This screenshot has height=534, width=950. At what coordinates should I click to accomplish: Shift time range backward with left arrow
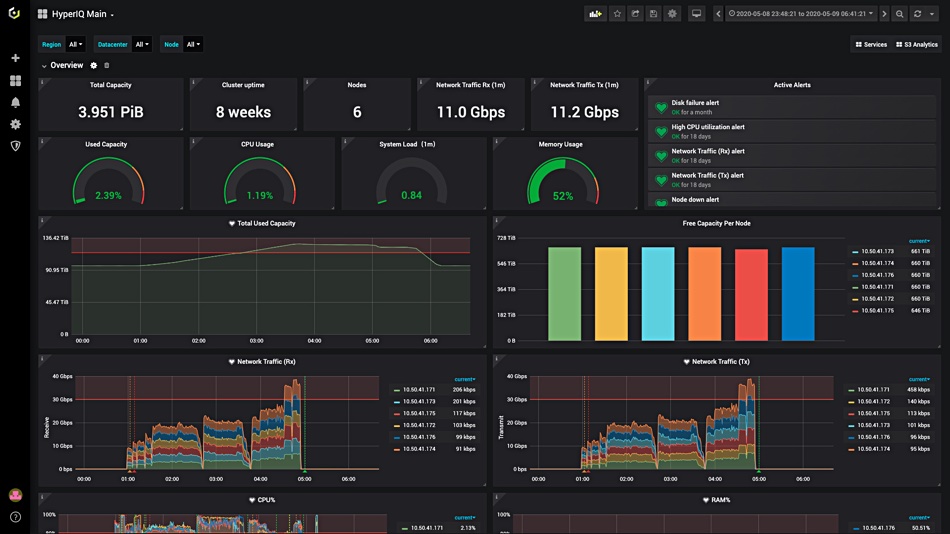[719, 14]
